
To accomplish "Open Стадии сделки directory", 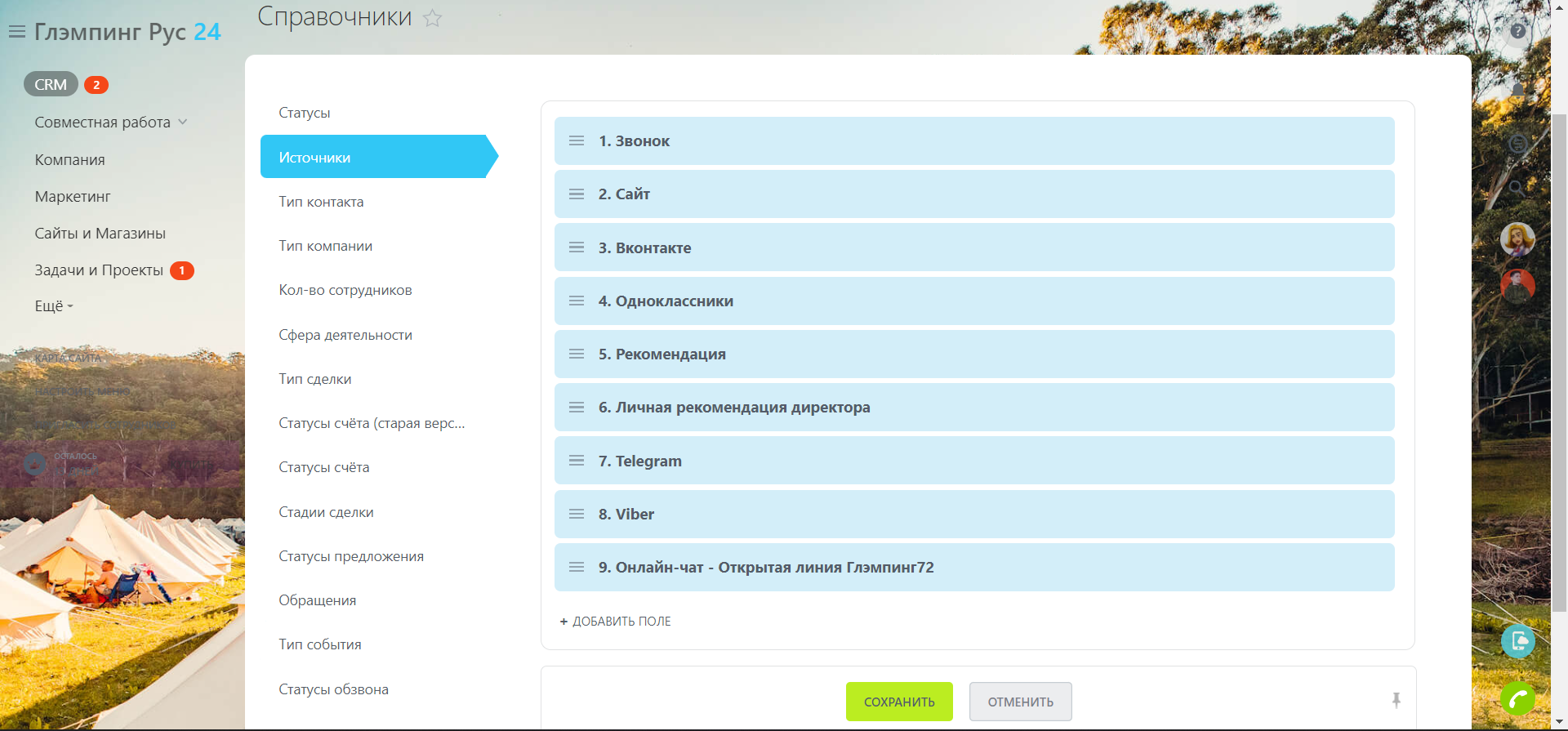I will (326, 512).
